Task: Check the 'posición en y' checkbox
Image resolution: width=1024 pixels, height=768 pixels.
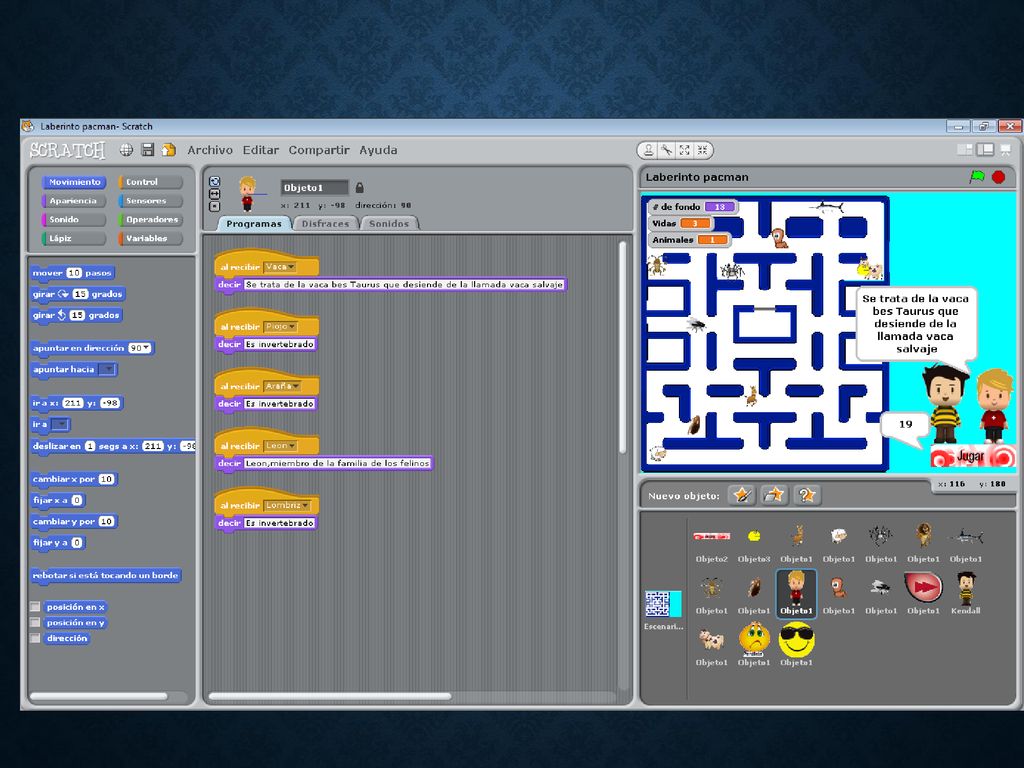Action: (x=35, y=622)
